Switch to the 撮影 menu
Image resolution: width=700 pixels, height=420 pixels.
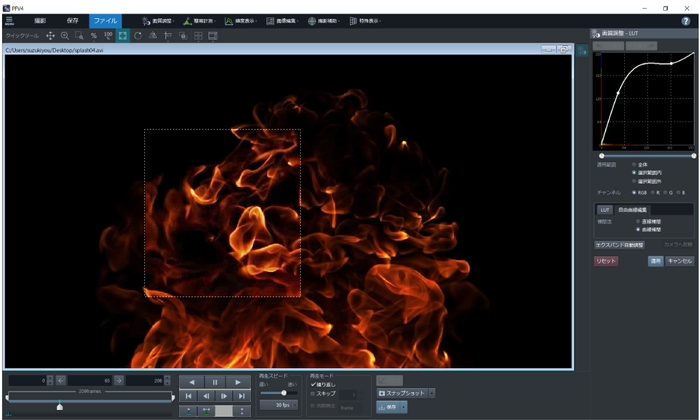tap(40, 20)
